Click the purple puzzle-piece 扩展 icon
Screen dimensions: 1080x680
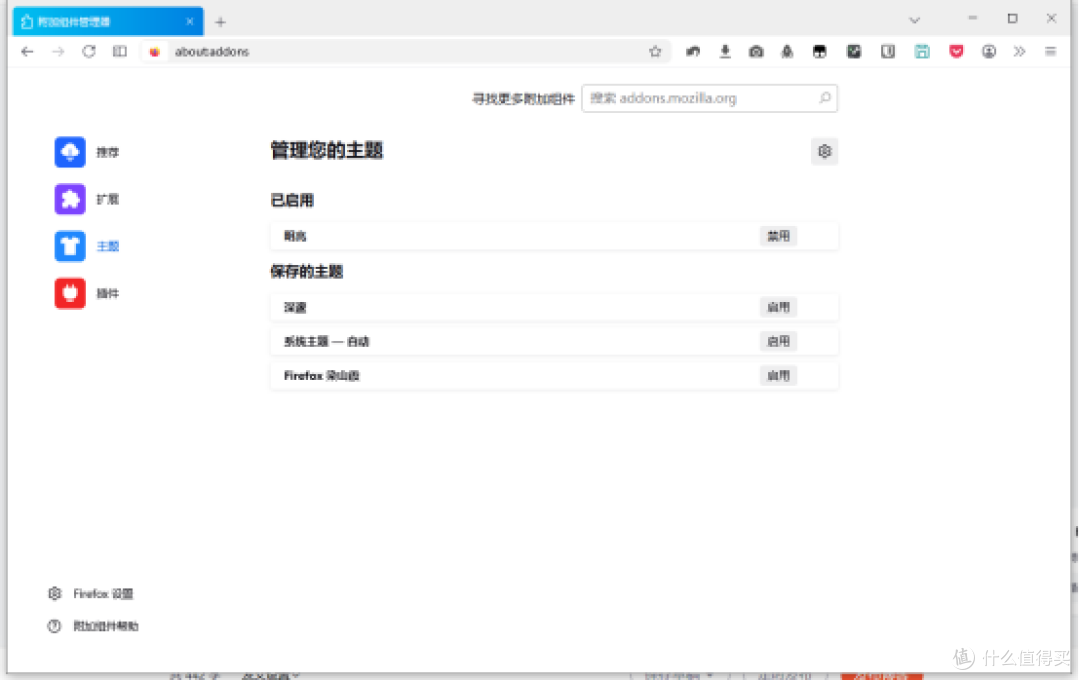[x=70, y=199]
